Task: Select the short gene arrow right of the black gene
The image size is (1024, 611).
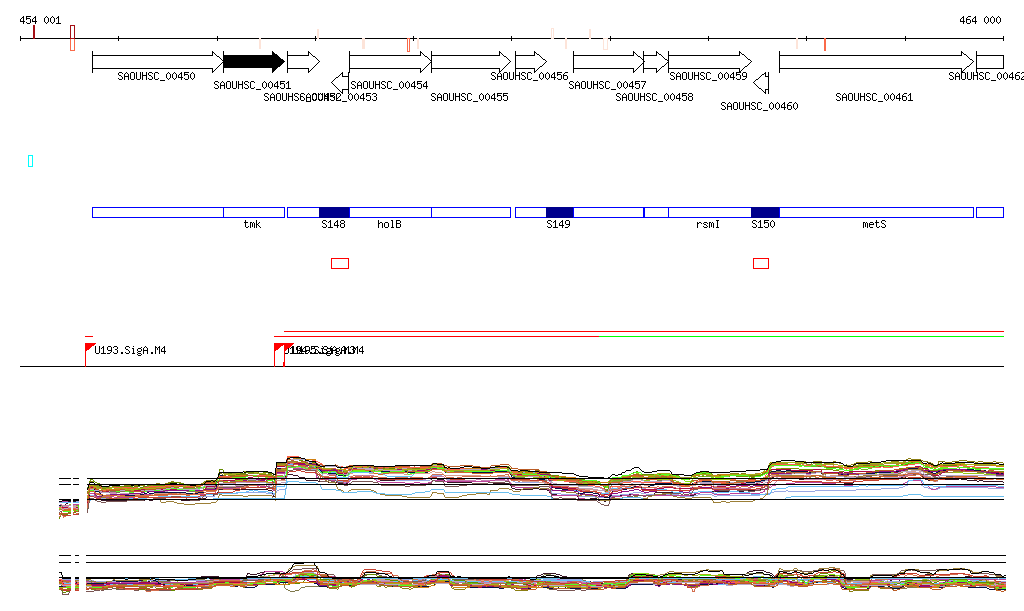Action: point(304,62)
